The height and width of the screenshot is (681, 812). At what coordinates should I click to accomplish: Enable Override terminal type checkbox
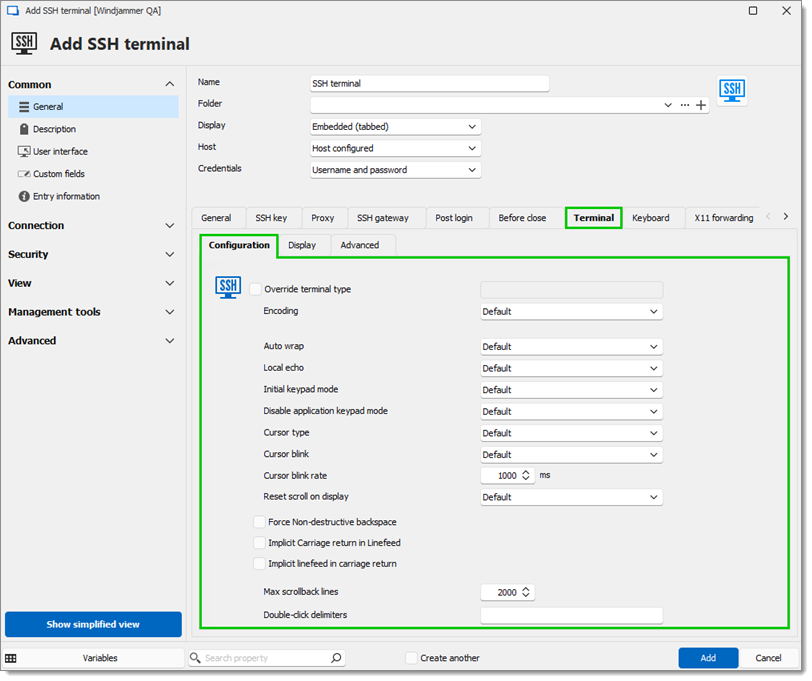[256, 291]
